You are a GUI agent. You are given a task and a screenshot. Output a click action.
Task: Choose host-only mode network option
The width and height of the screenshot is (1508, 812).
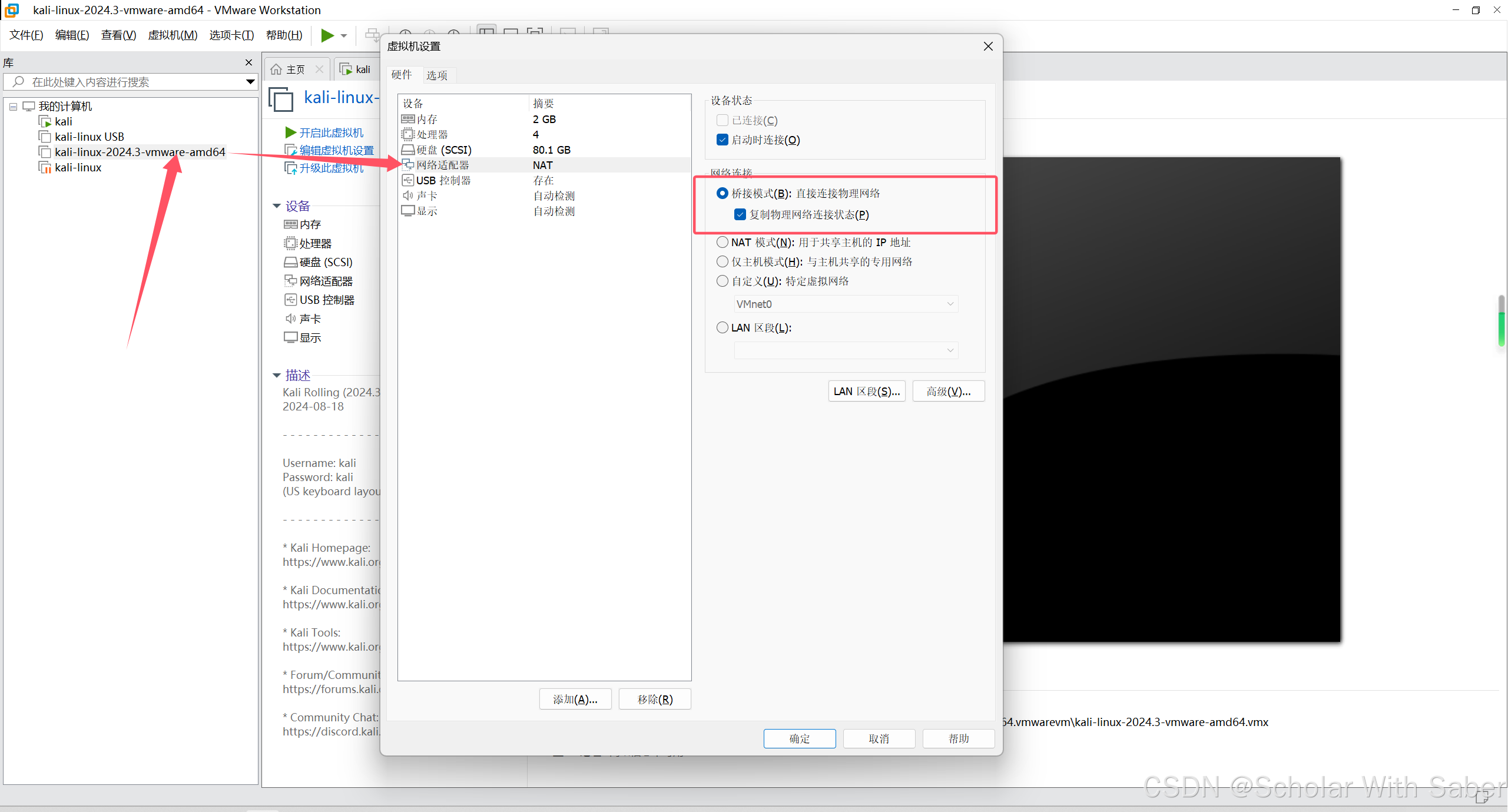click(722, 261)
